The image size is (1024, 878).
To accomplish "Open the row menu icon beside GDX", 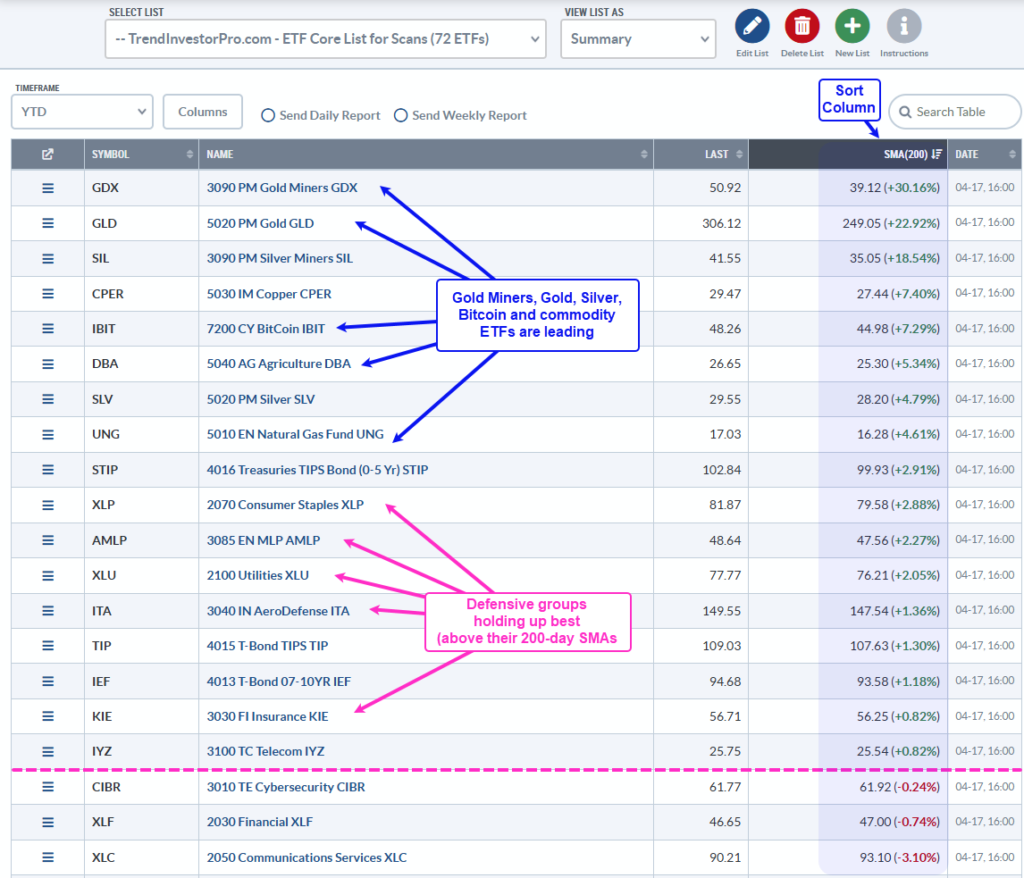I will tap(46, 187).
